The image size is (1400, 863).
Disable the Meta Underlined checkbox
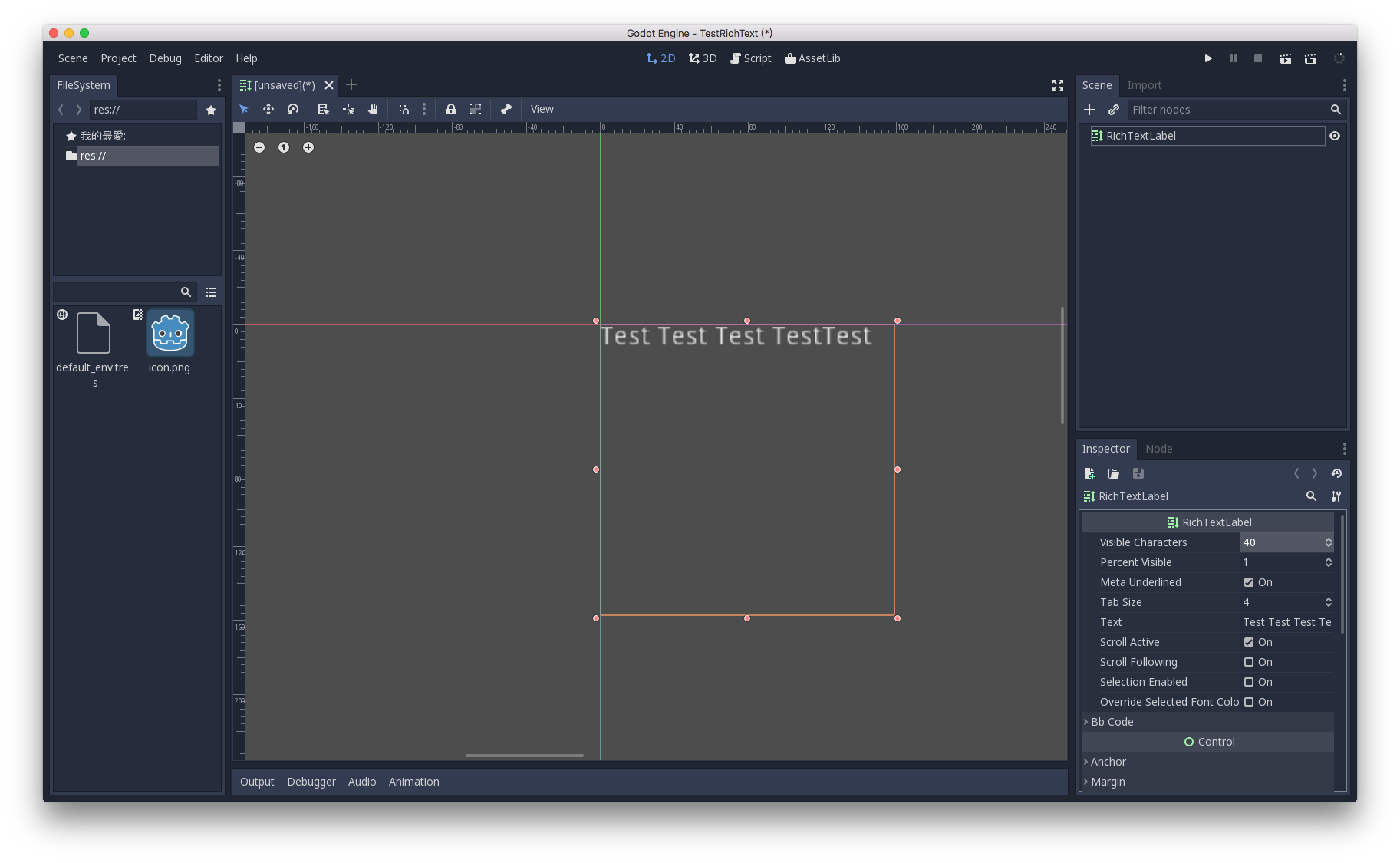pos(1250,581)
